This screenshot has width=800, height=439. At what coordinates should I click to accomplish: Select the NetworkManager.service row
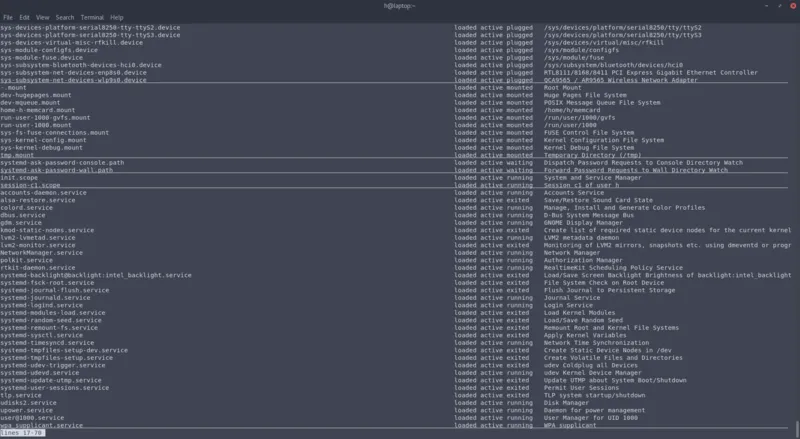pyautogui.click(x=395, y=253)
